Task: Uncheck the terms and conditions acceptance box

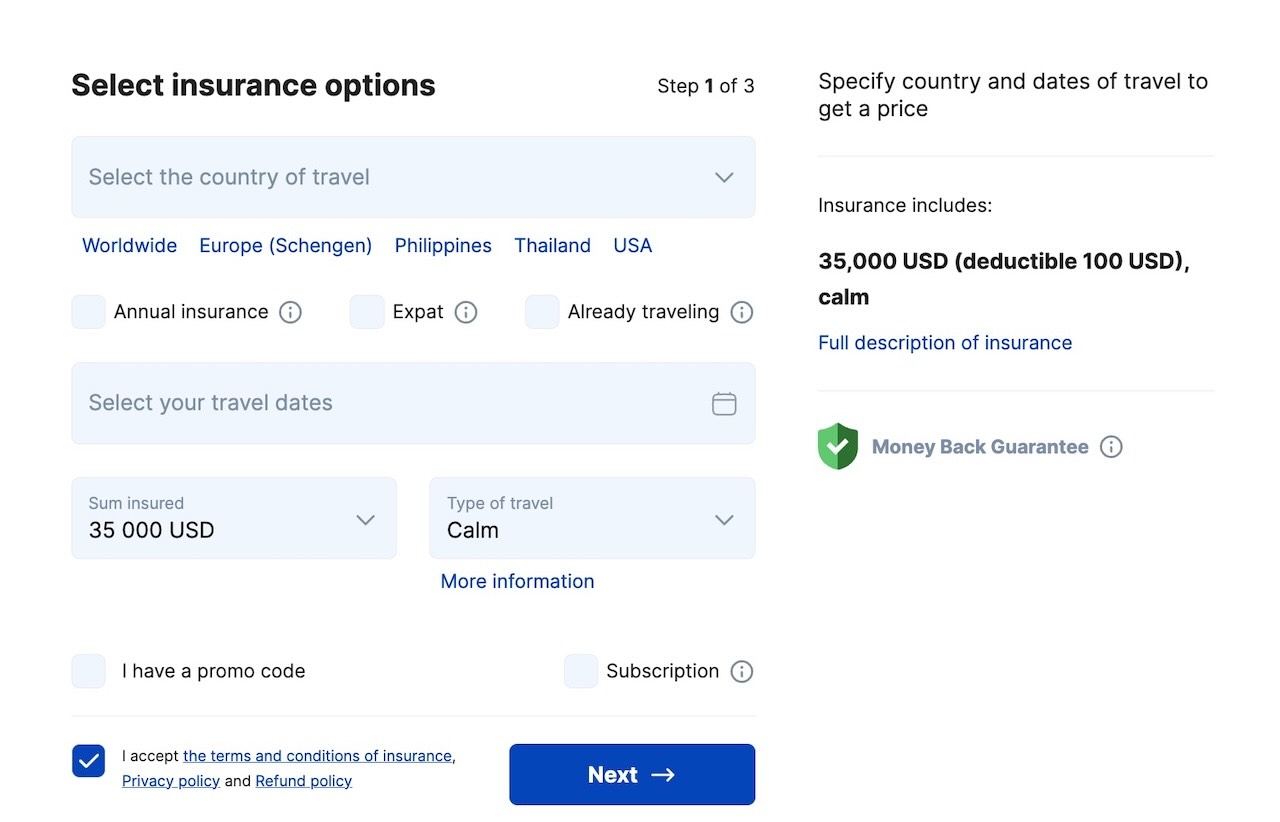Action: pos(88,761)
